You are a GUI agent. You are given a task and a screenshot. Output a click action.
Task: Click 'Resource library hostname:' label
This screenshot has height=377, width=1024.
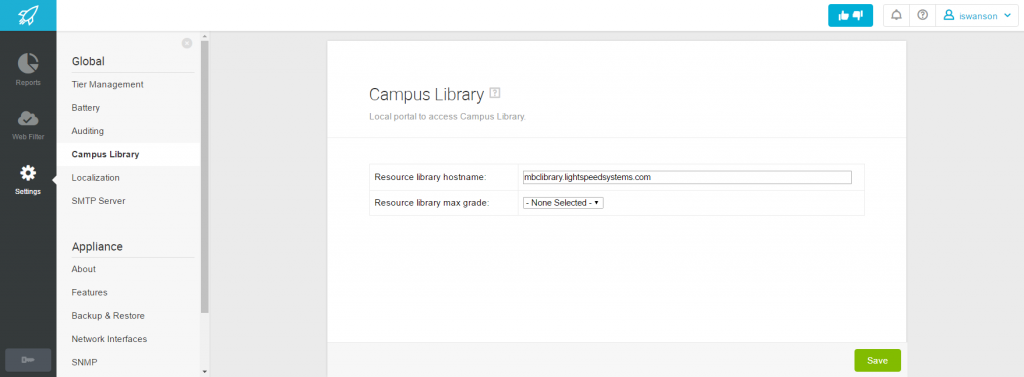coord(430,177)
